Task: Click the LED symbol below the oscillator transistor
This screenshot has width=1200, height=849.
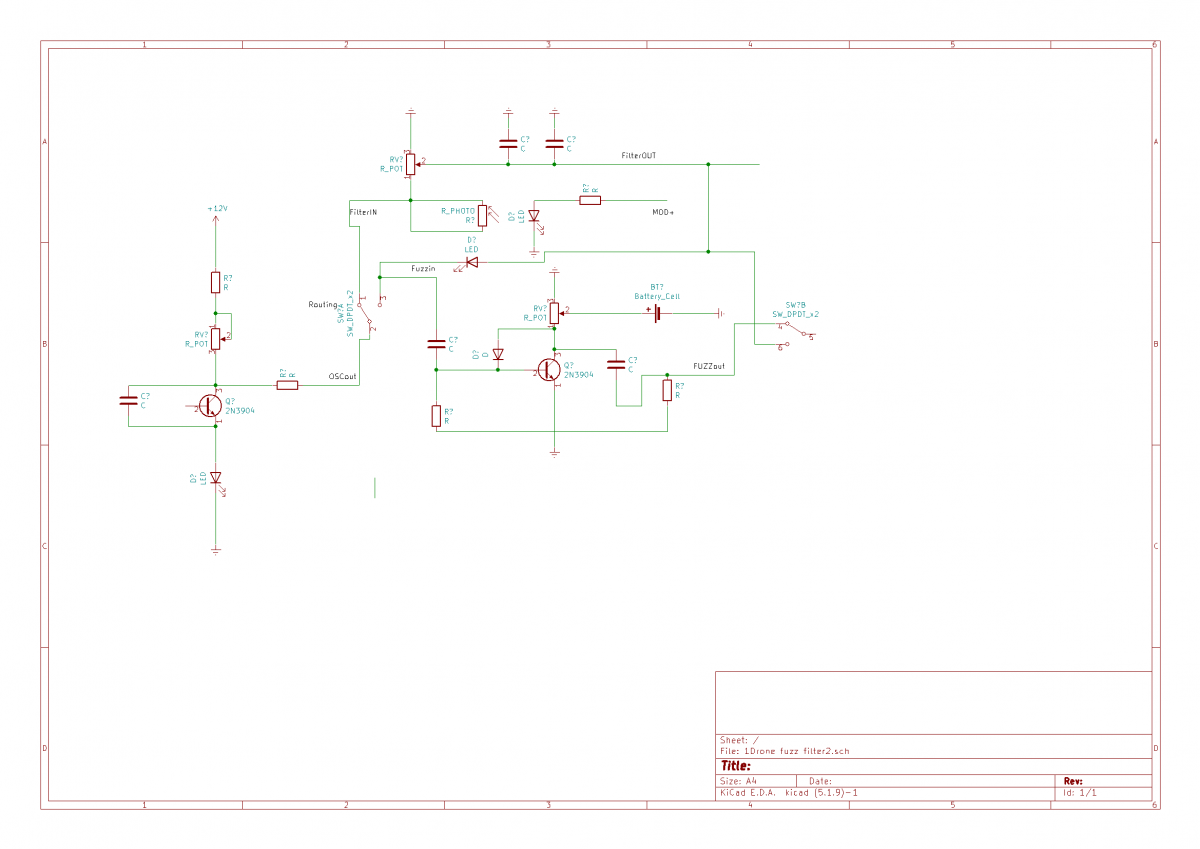Action: [215, 479]
